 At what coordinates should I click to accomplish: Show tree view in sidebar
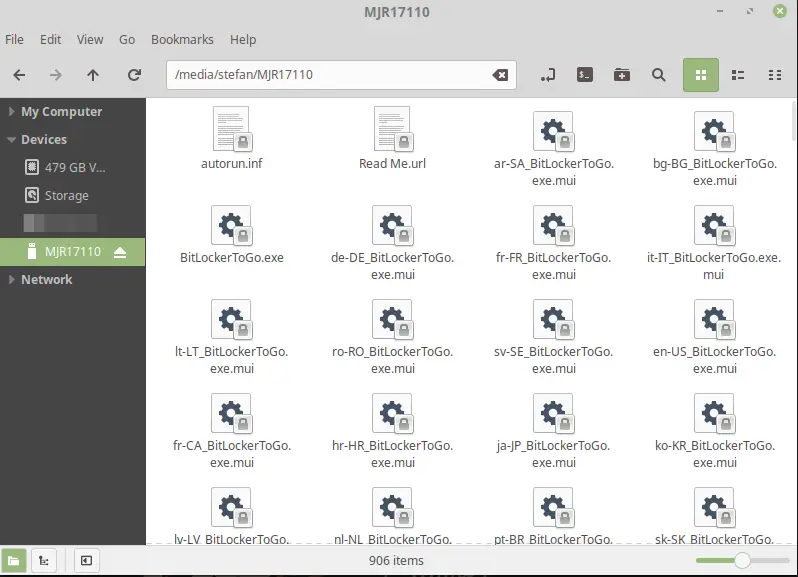44,560
